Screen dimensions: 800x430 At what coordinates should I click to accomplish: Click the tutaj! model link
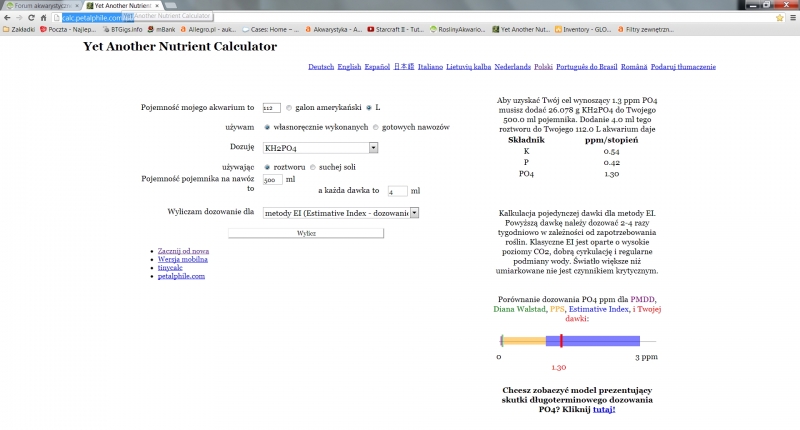[604, 409]
